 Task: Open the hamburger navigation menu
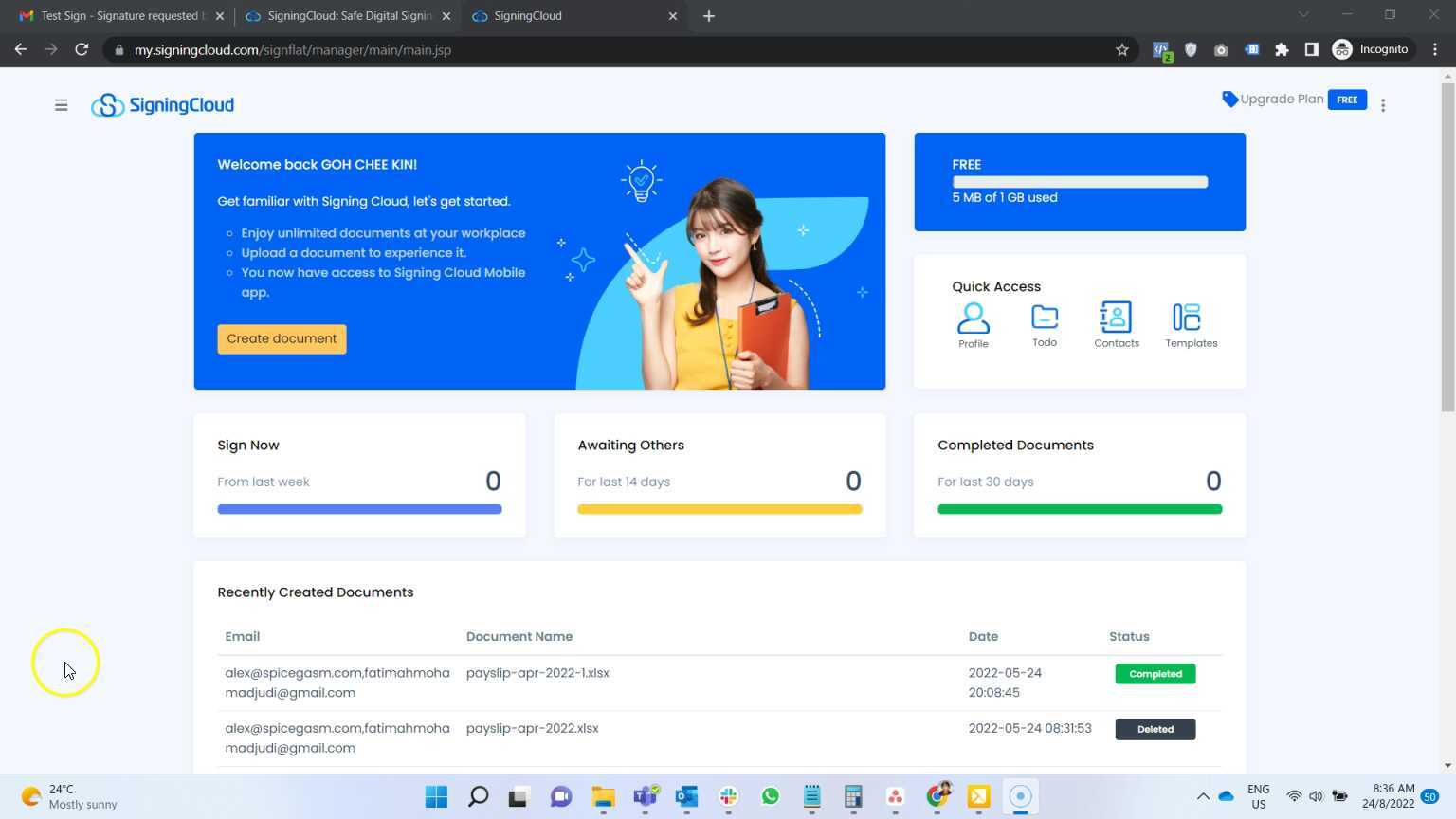(x=61, y=104)
